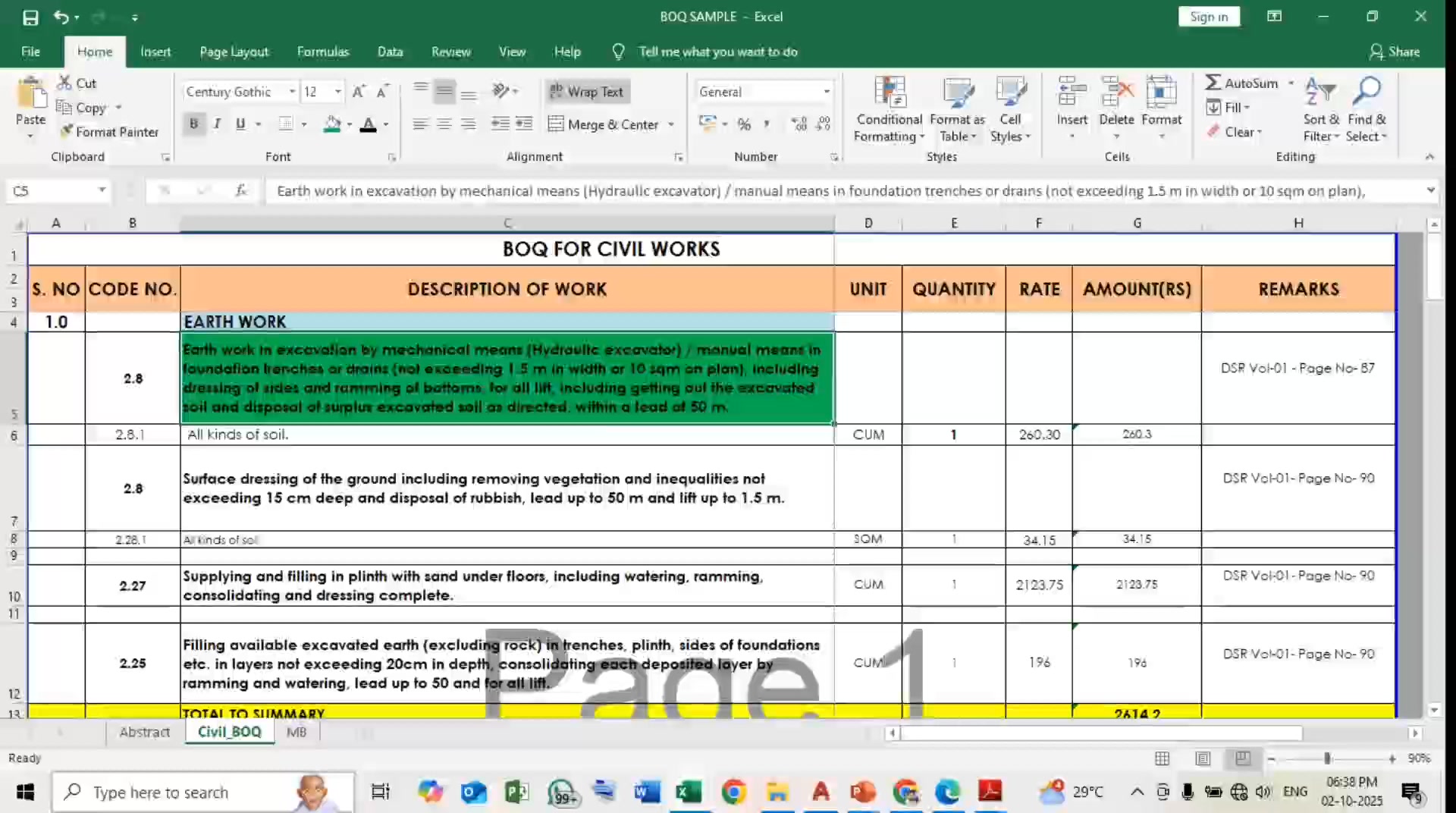Collapse the ribbon with up arrow
Image resolution: width=1456 pixels, height=813 pixels.
point(1429,156)
